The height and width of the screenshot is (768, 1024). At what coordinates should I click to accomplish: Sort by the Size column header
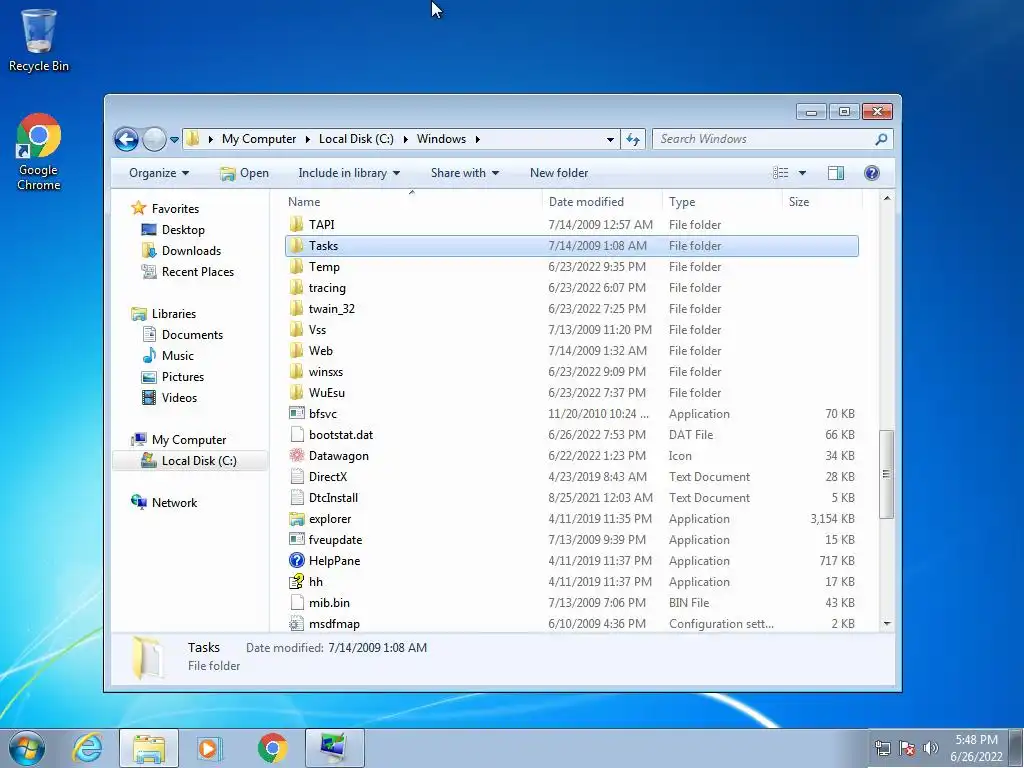coord(822,202)
